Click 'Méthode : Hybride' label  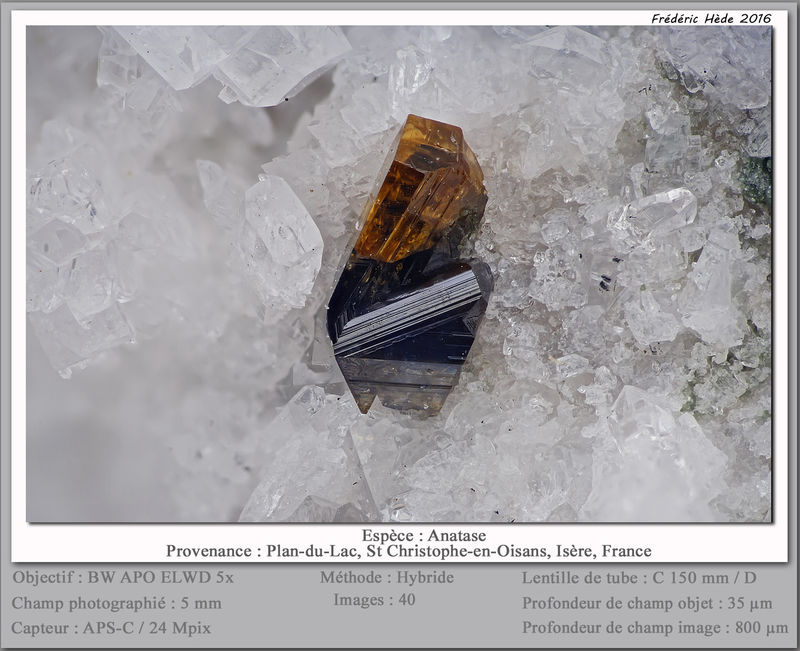[387, 578]
